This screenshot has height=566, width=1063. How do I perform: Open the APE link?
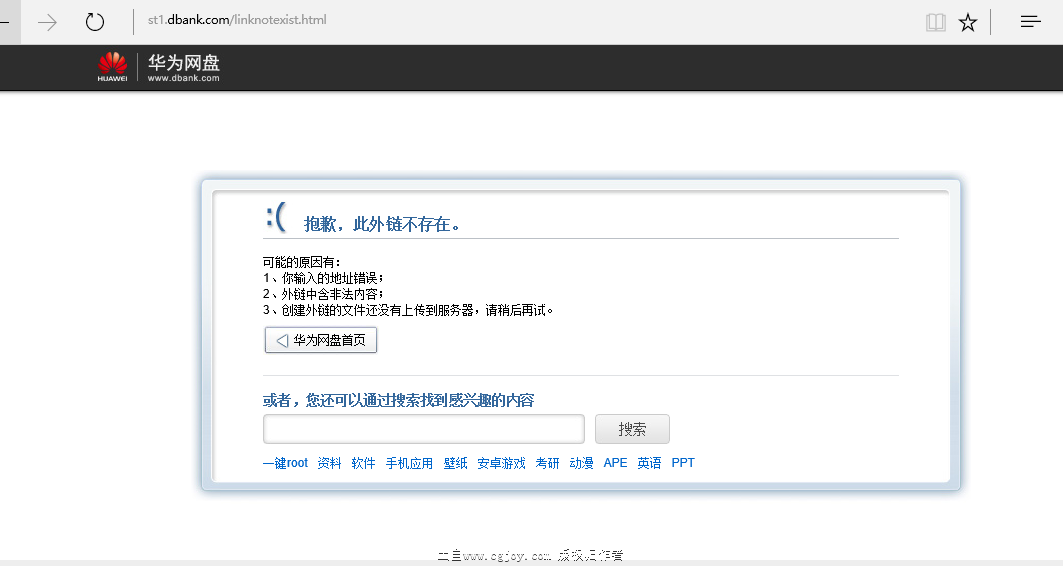(x=616, y=463)
